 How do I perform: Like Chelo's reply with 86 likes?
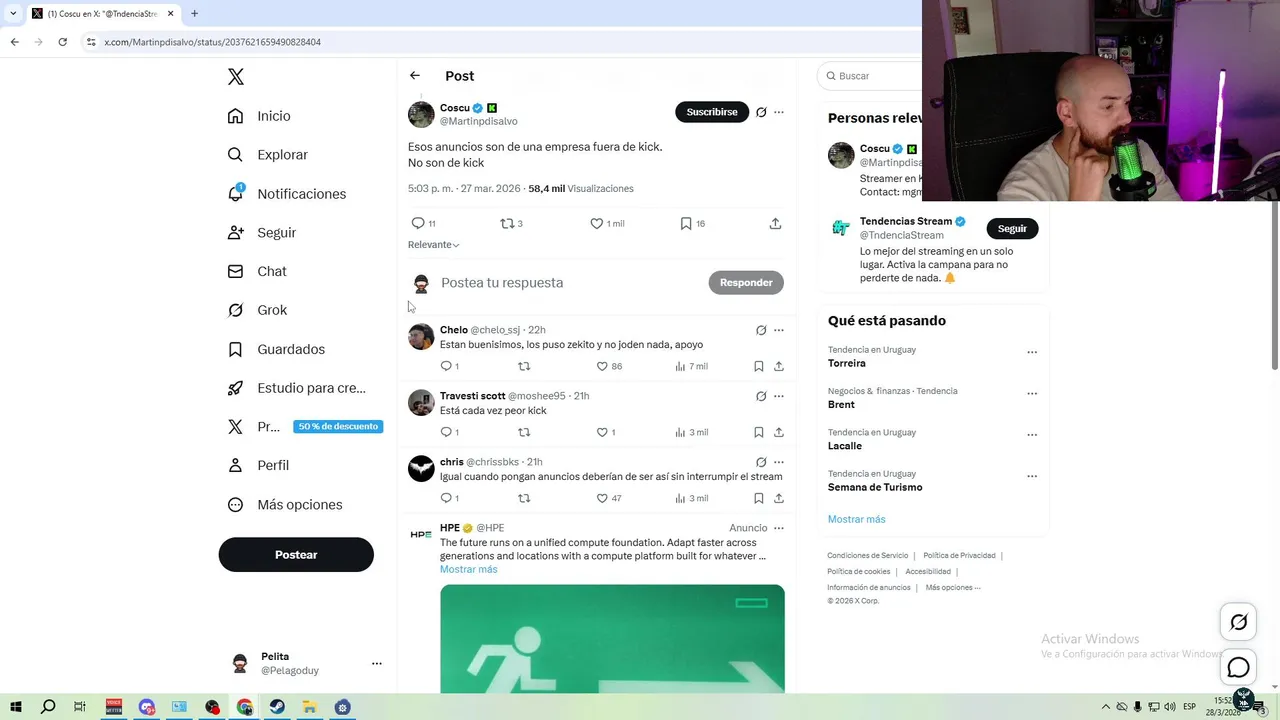click(609, 366)
